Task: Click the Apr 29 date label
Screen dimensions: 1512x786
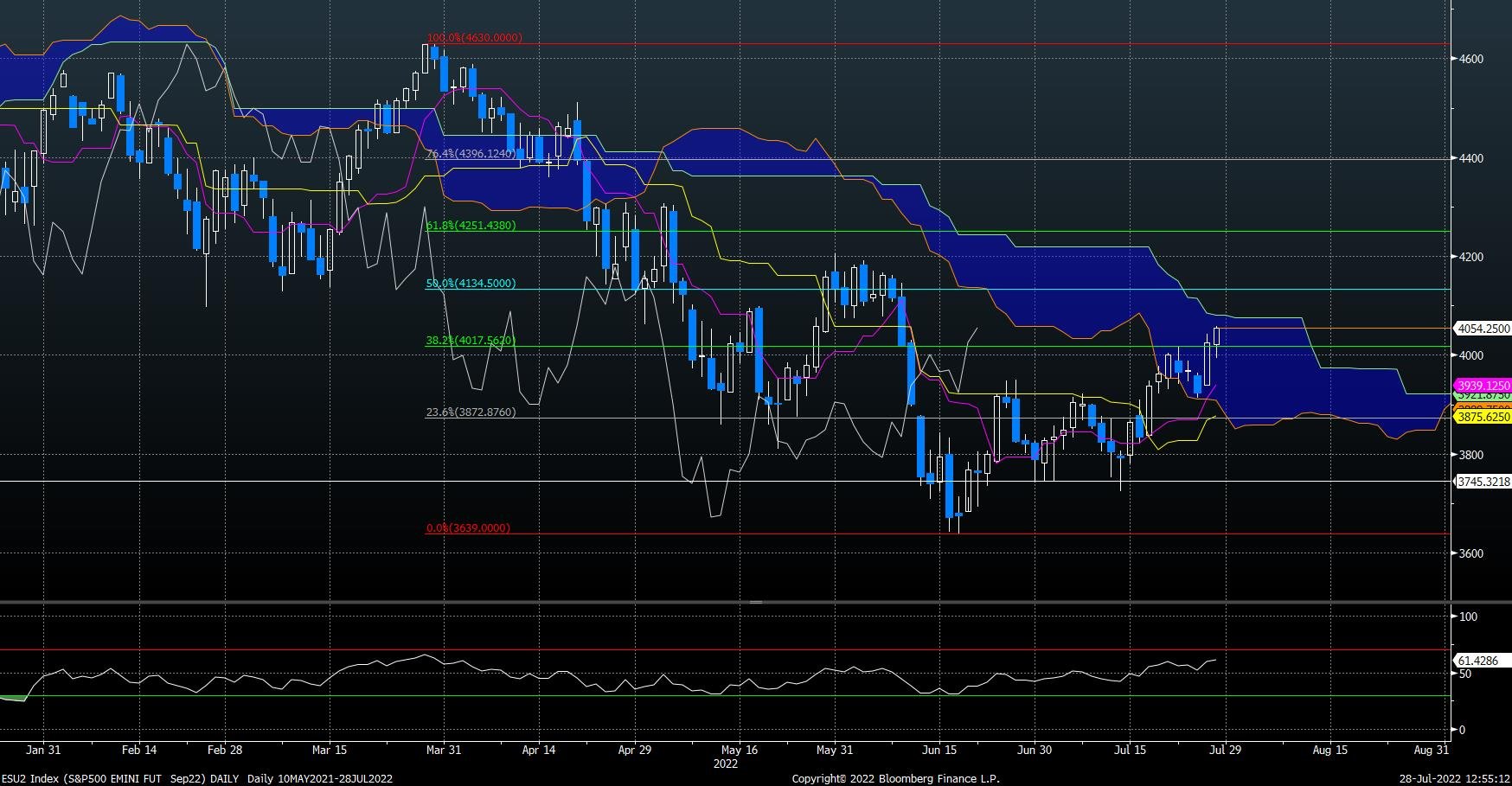Action: [x=635, y=751]
